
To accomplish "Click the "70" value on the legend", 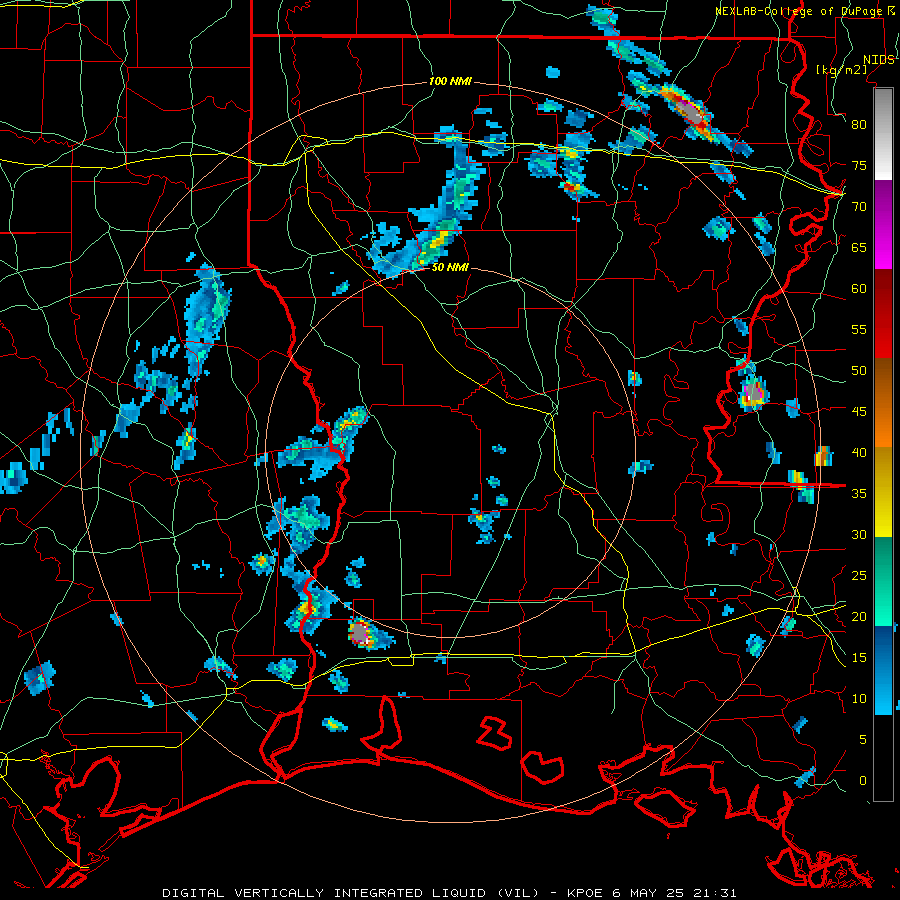I will pyautogui.click(x=859, y=207).
